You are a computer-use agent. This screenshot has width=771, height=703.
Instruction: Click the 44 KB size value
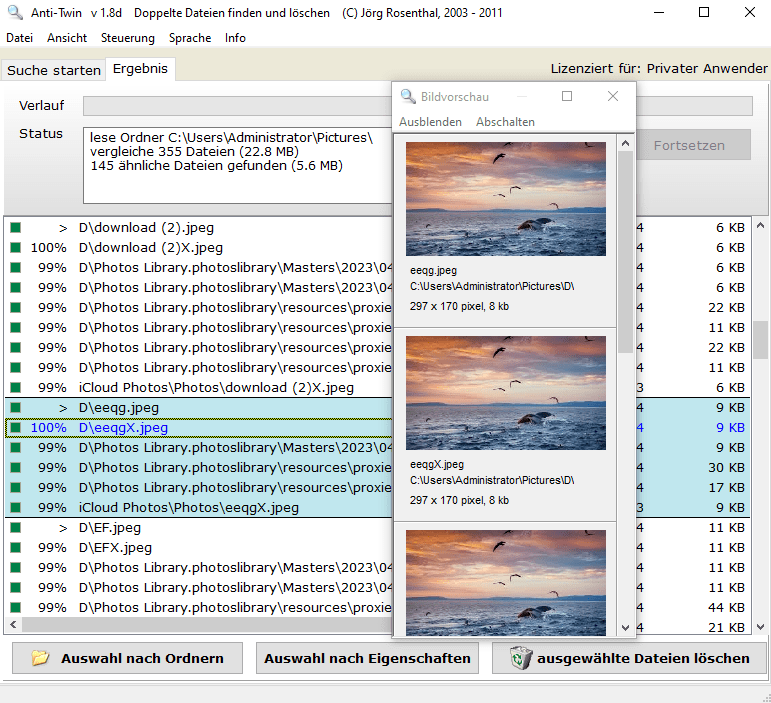[x=726, y=608]
